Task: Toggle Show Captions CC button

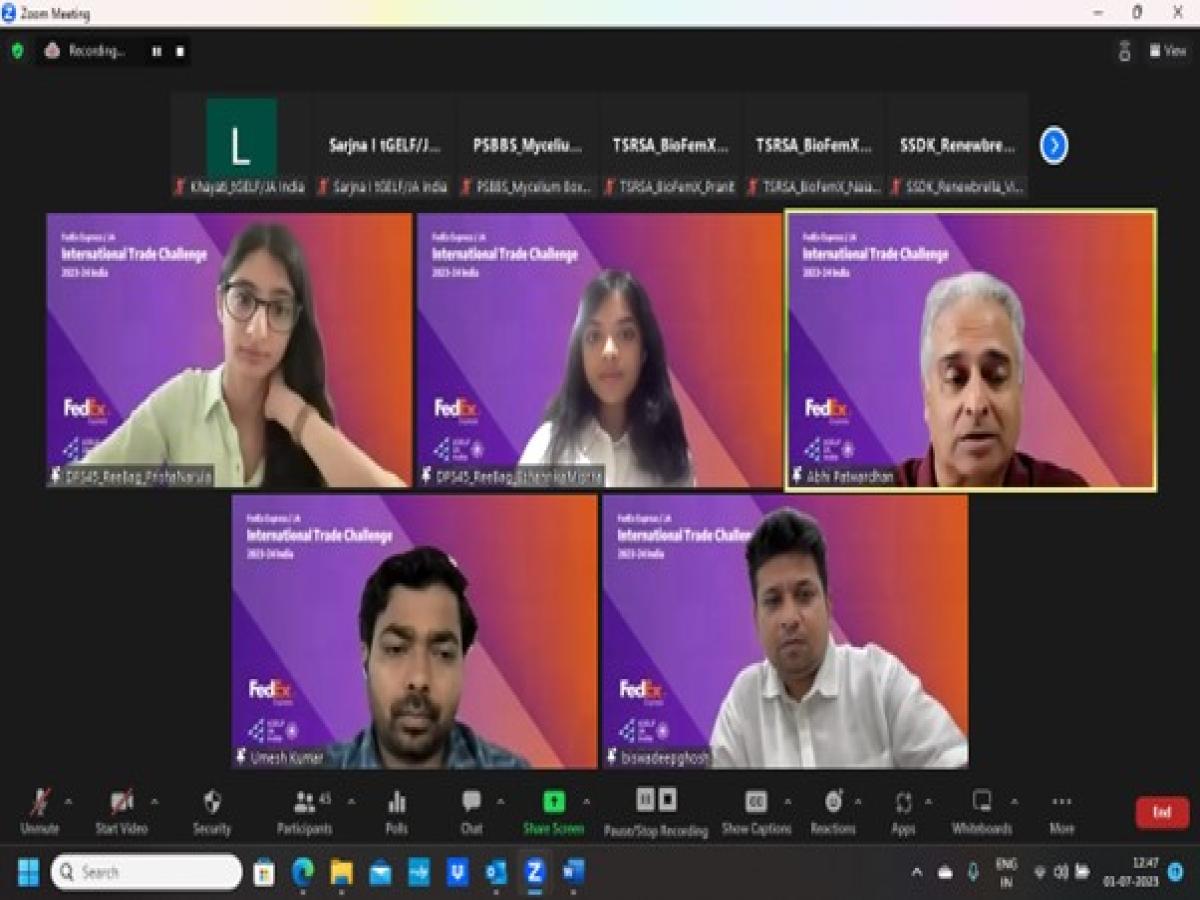Action: 756,812
